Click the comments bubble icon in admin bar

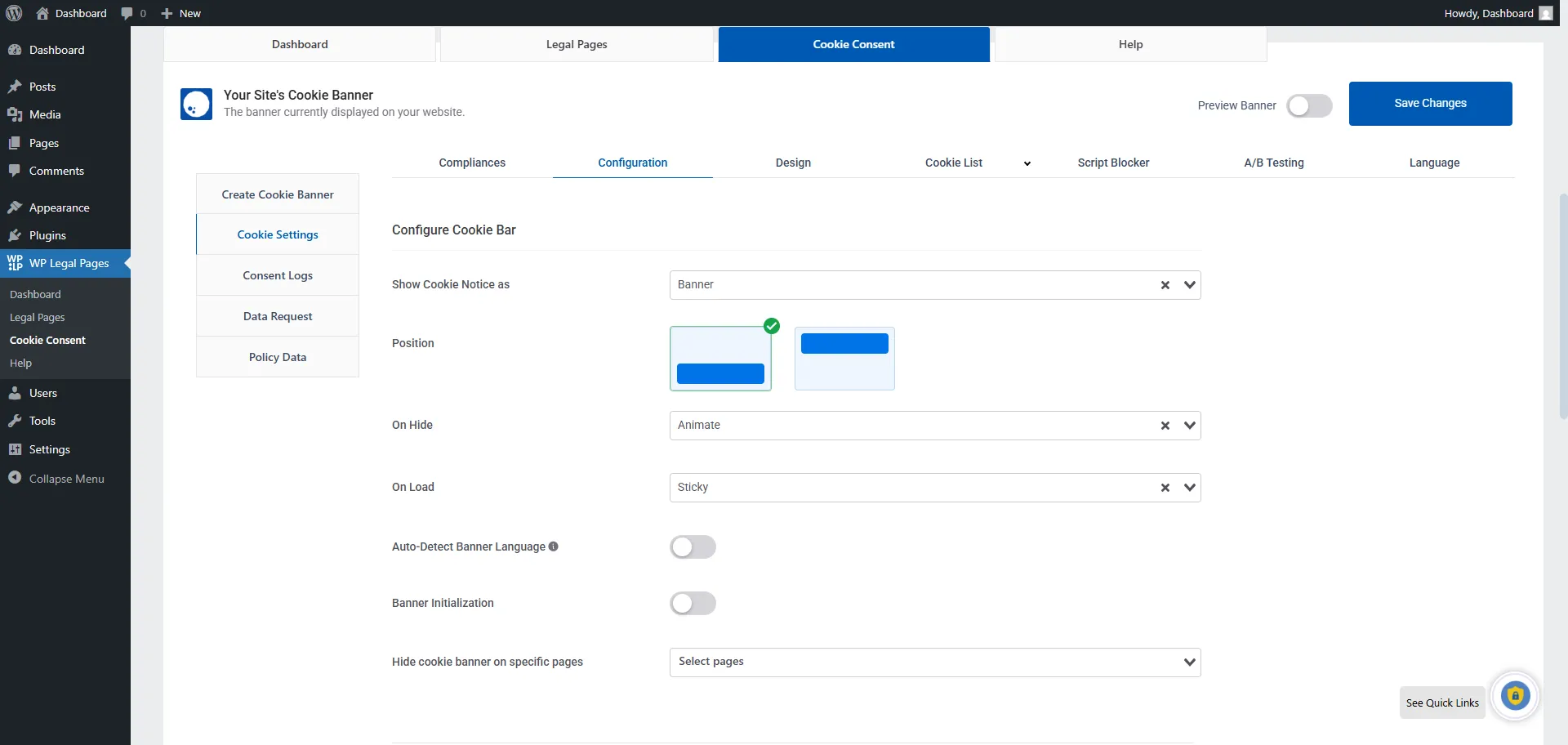[129, 13]
